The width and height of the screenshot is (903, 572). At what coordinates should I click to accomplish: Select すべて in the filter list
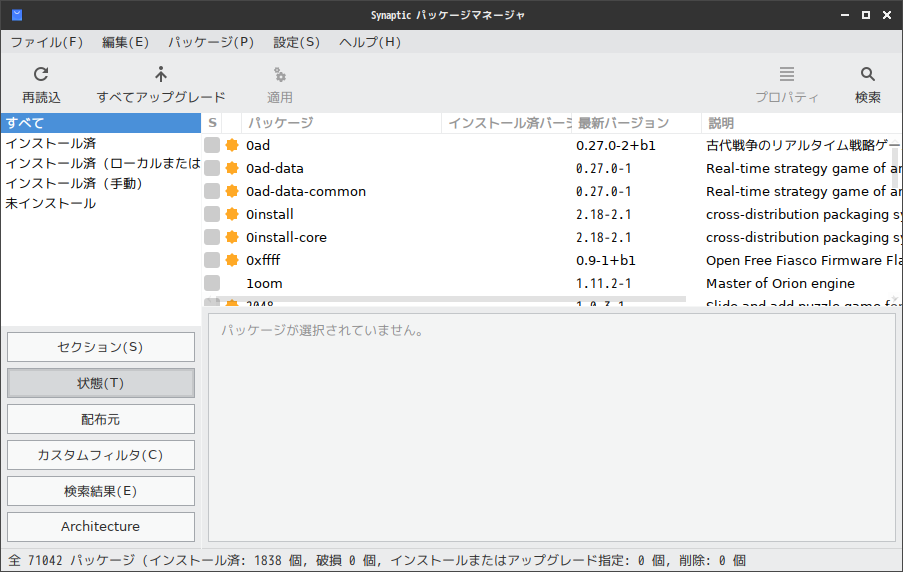pos(101,123)
